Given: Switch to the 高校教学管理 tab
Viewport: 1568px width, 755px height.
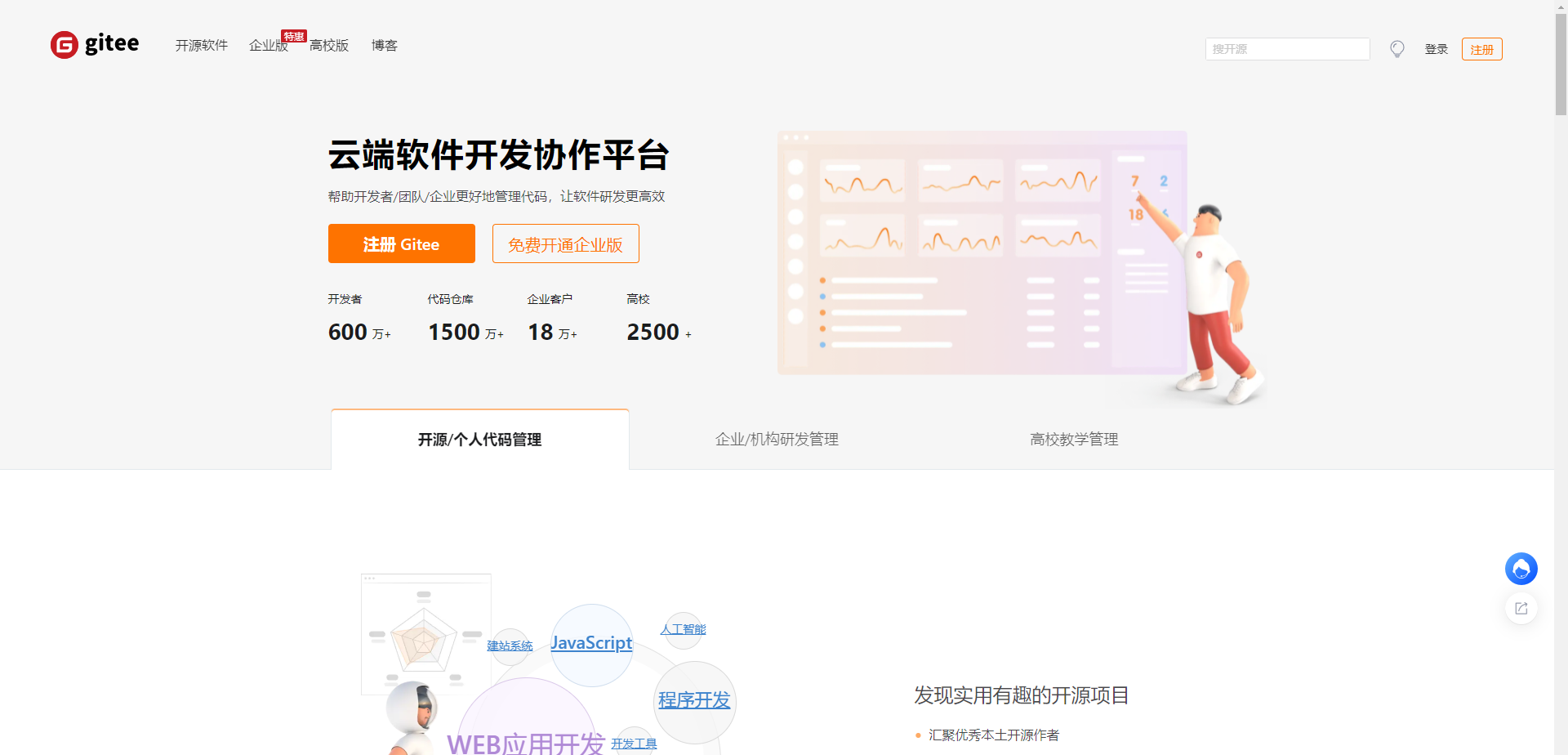Looking at the screenshot, I should [1074, 440].
